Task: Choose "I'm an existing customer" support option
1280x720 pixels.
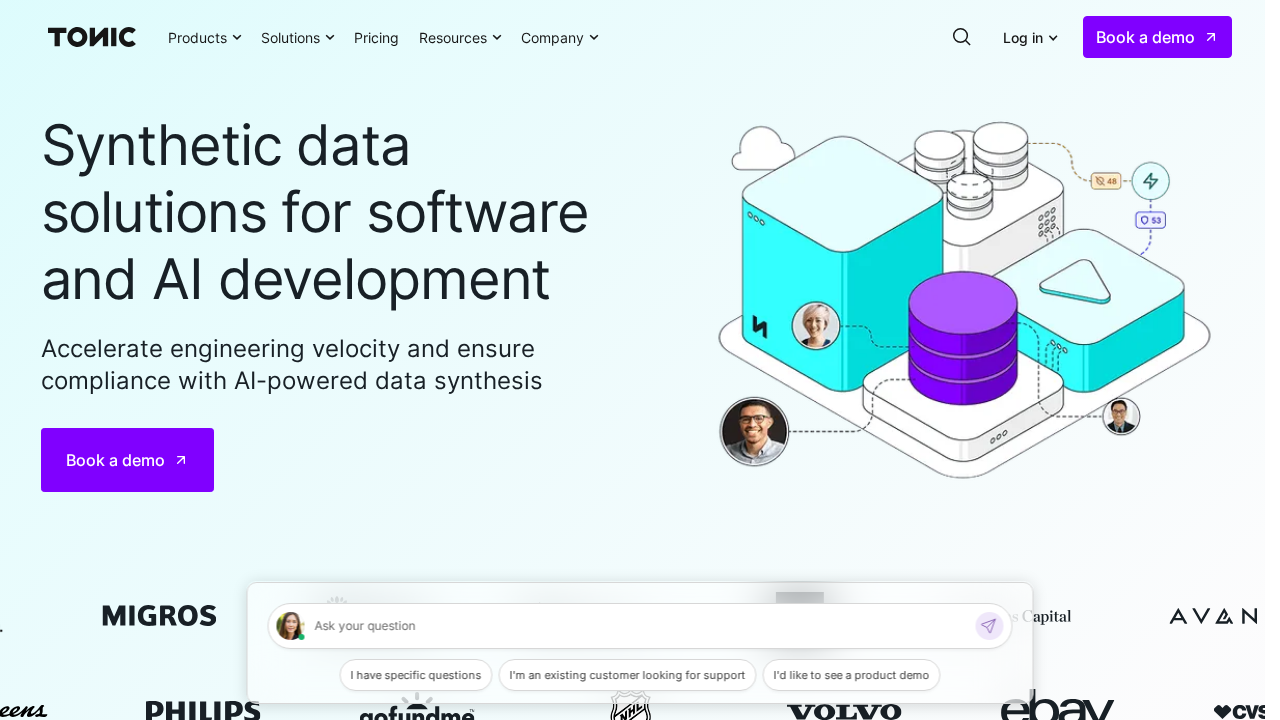Action: click(627, 675)
